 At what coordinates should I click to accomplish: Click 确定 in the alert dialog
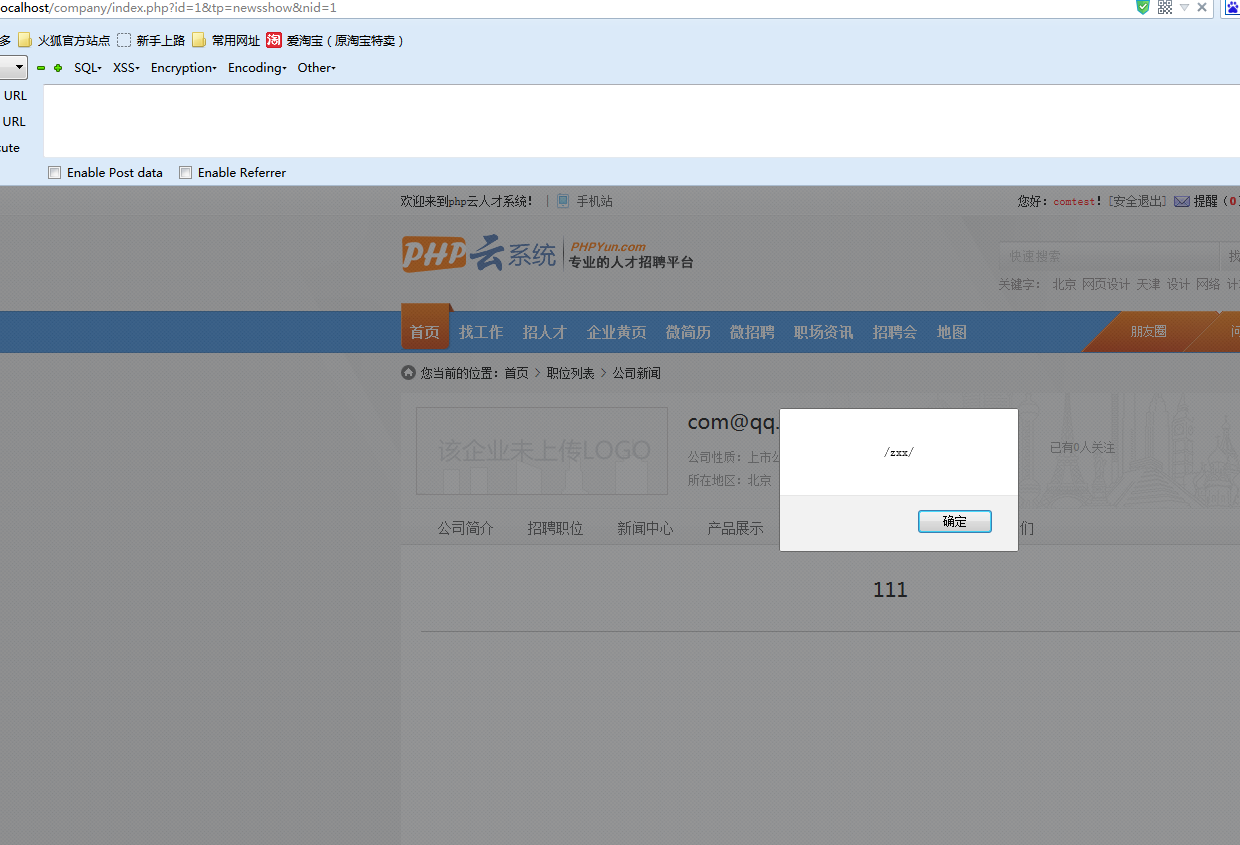(x=955, y=522)
